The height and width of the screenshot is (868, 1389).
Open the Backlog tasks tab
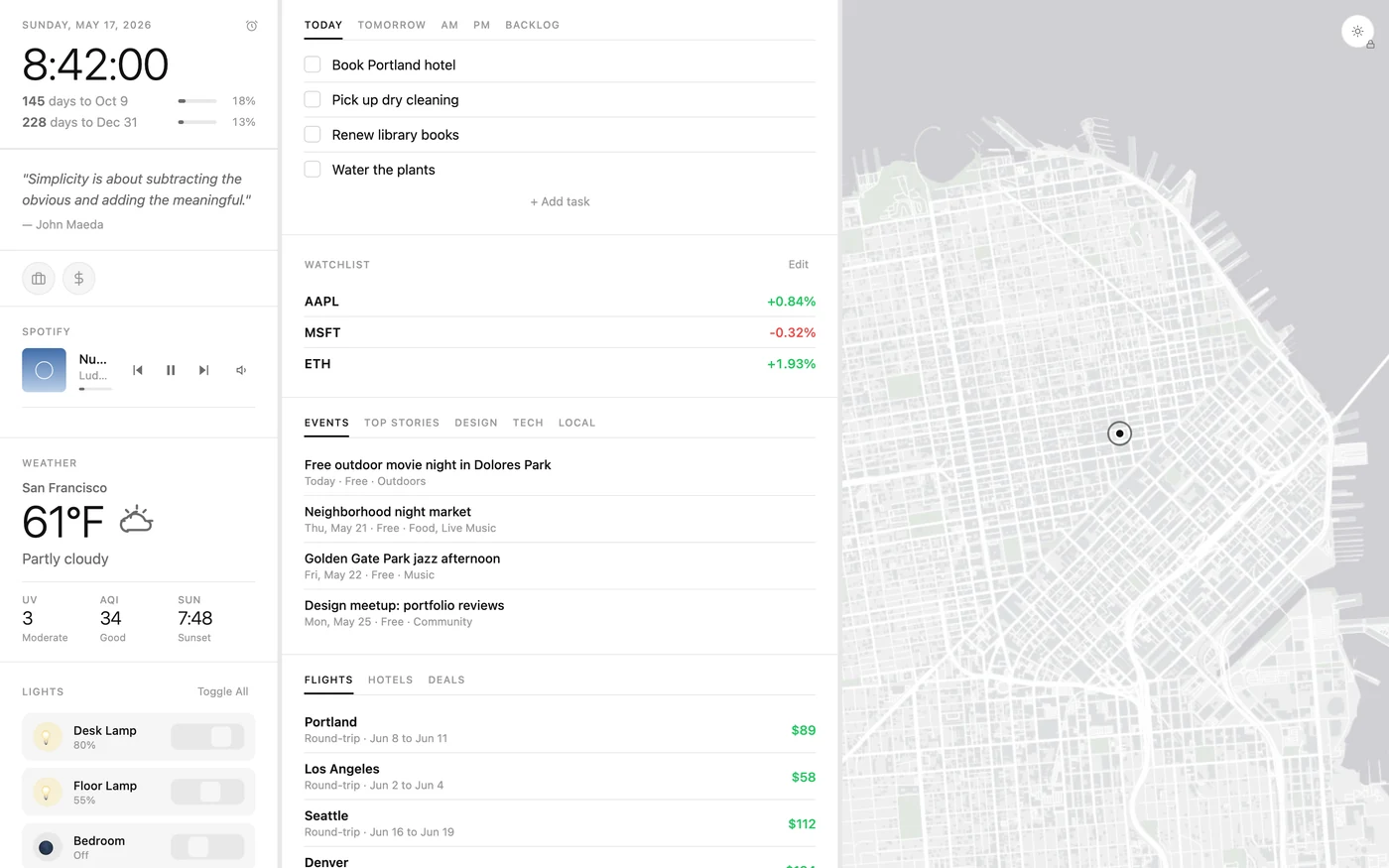[533, 25]
